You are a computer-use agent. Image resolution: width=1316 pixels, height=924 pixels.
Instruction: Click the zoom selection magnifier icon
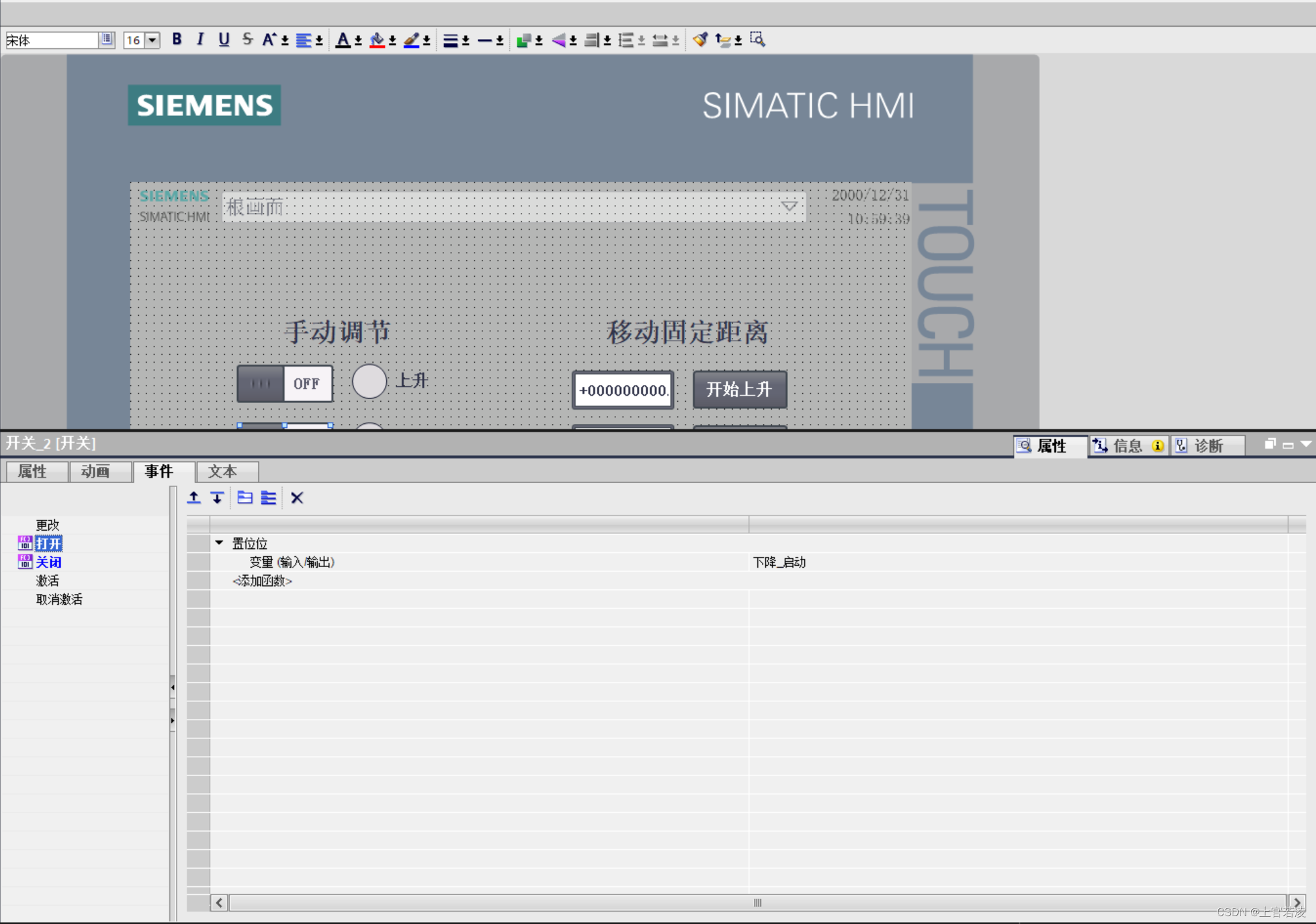pos(757,40)
